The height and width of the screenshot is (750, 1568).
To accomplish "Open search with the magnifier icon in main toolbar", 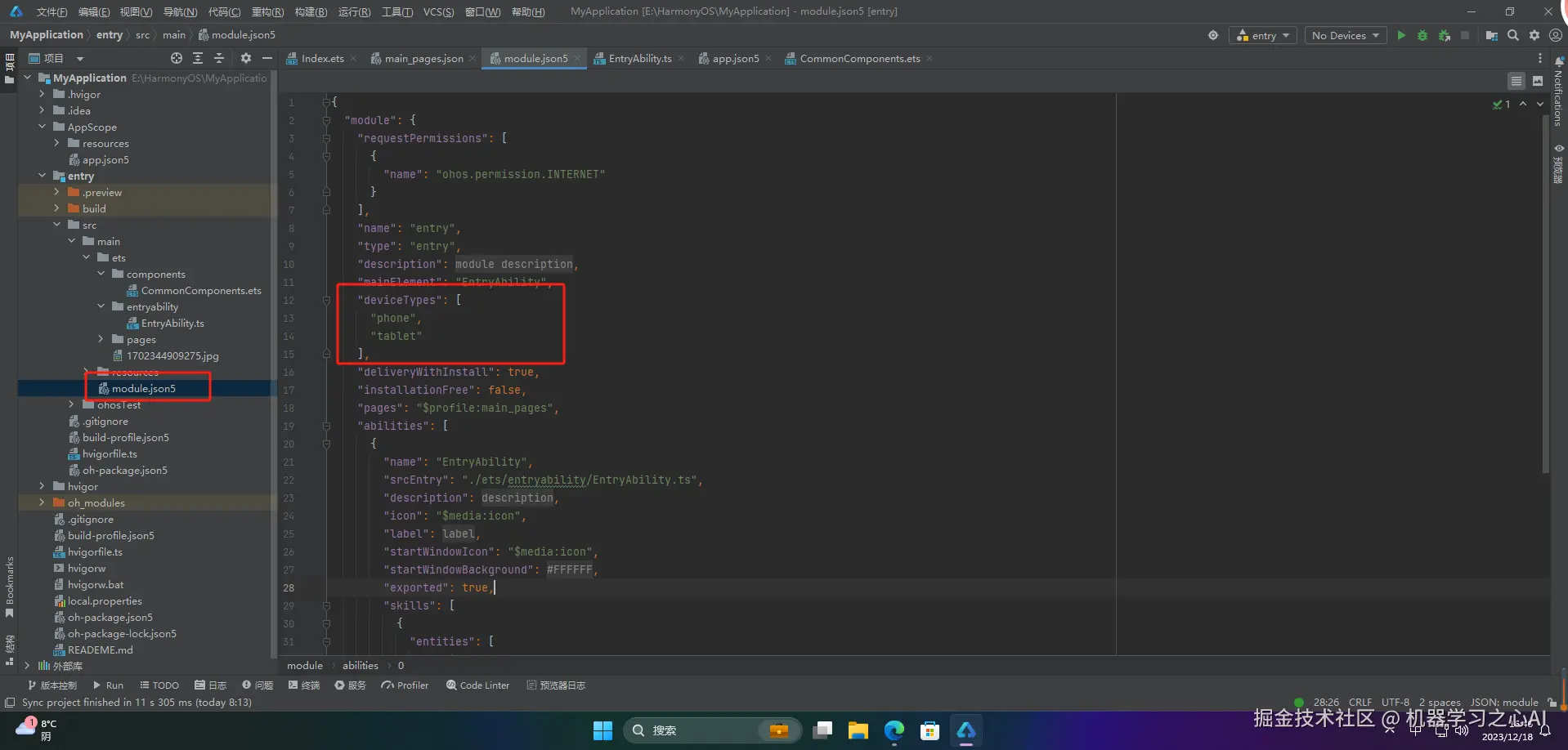I will [x=1513, y=35].
